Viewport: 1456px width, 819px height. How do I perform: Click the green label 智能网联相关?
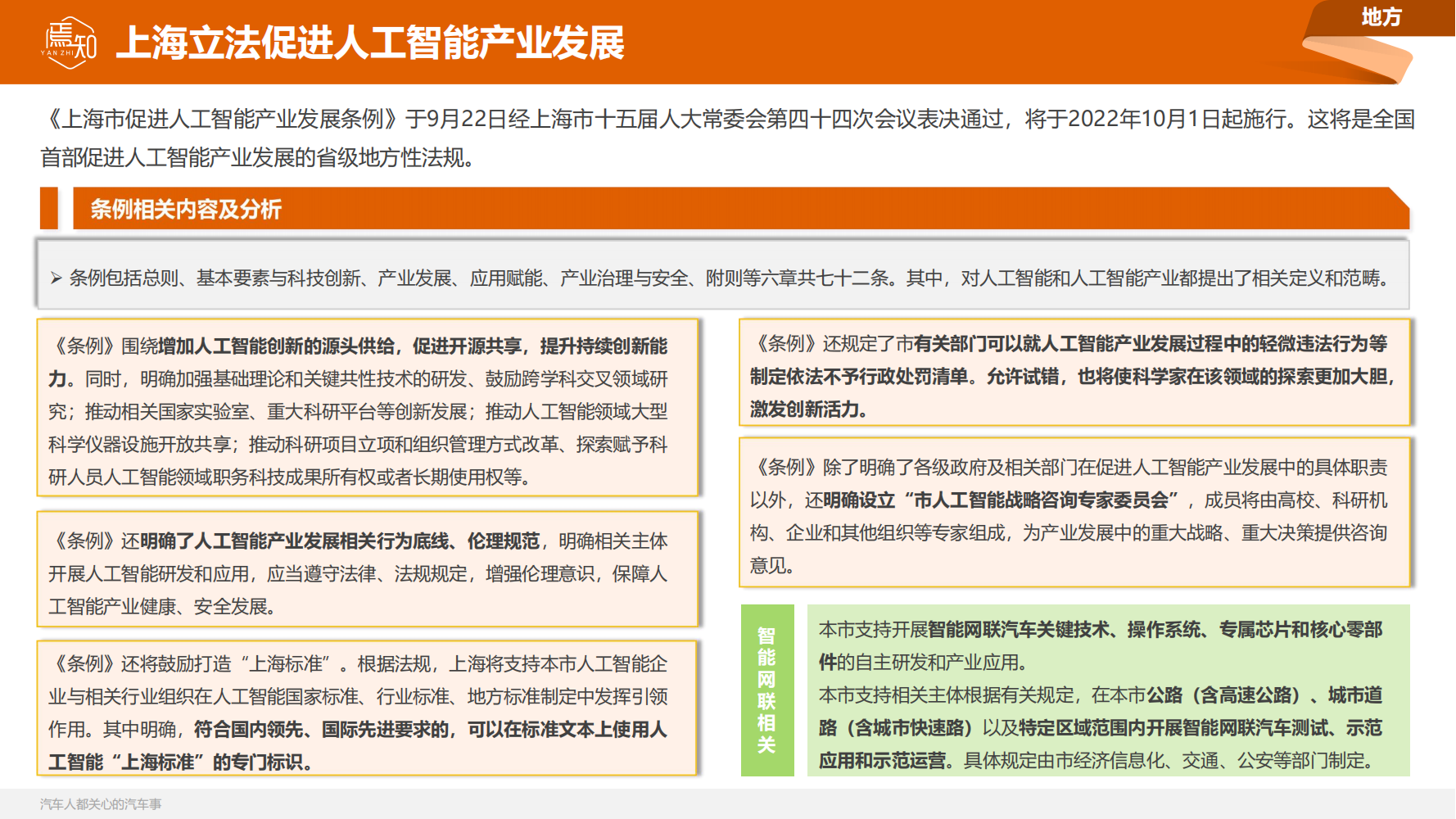point(766,690)
